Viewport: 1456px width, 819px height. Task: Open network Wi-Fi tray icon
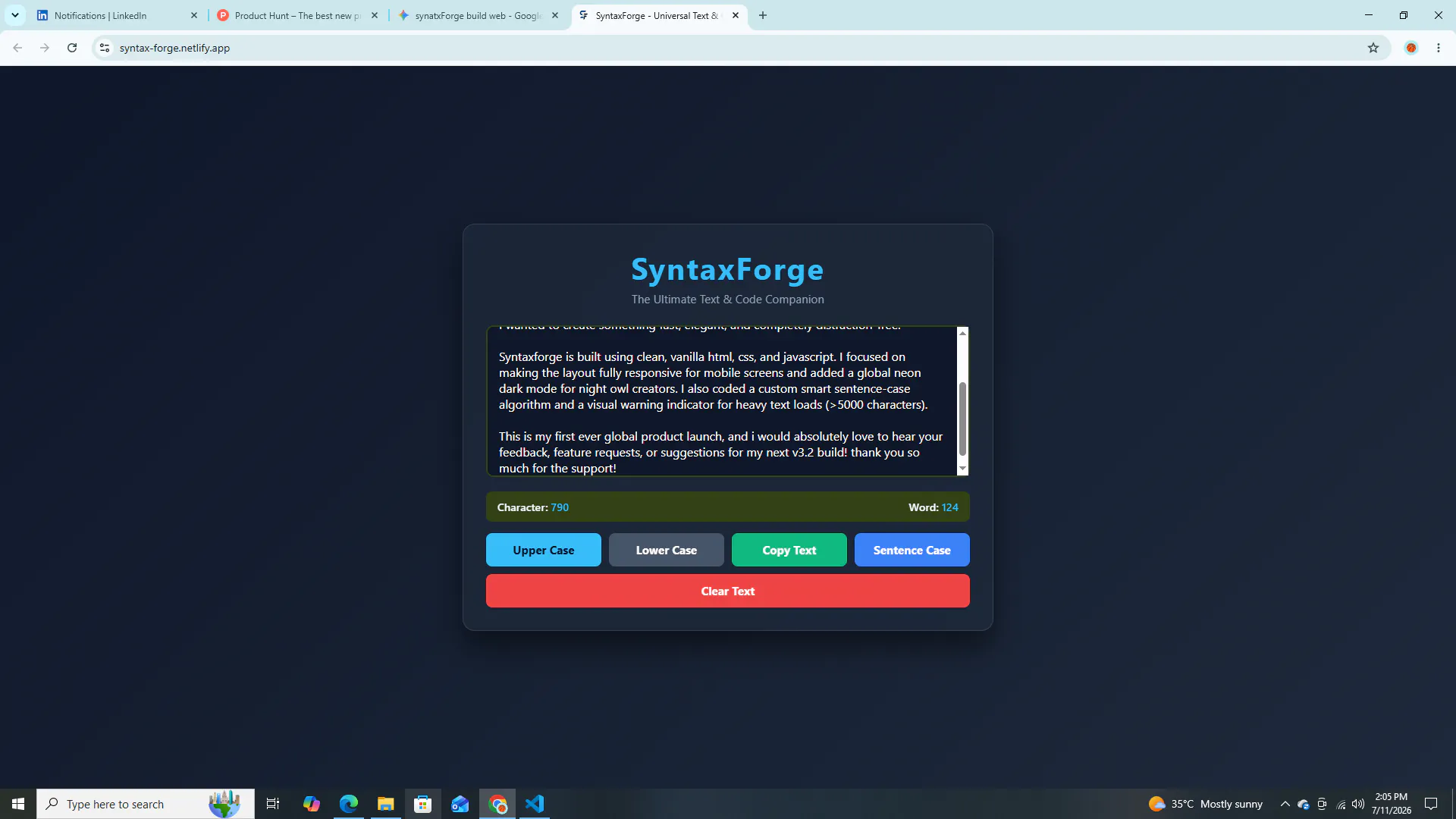point(1341,804)
